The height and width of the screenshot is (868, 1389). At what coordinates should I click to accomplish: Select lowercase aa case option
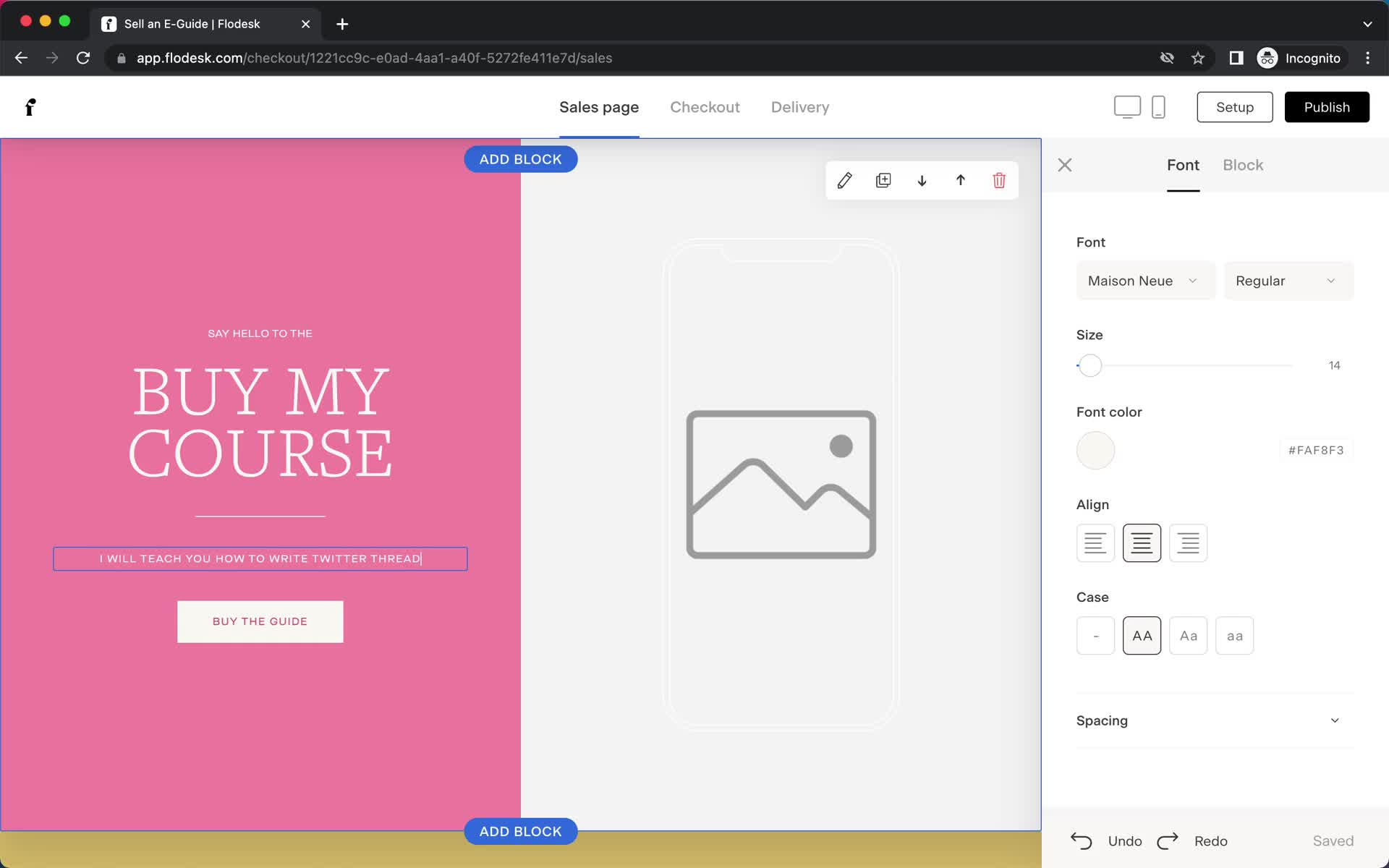(x=1234, y=636)
